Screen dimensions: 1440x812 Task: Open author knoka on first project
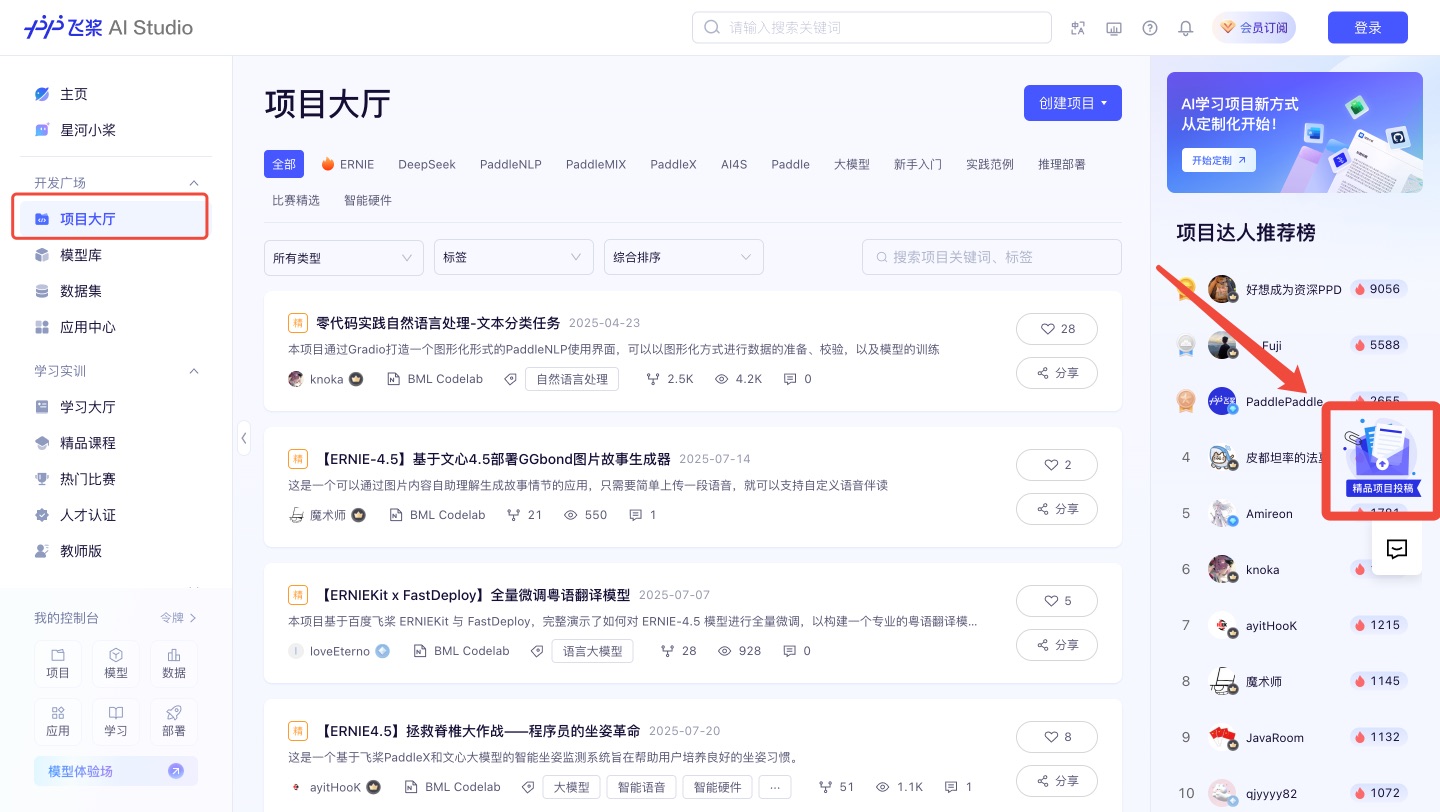pos(327,379)
